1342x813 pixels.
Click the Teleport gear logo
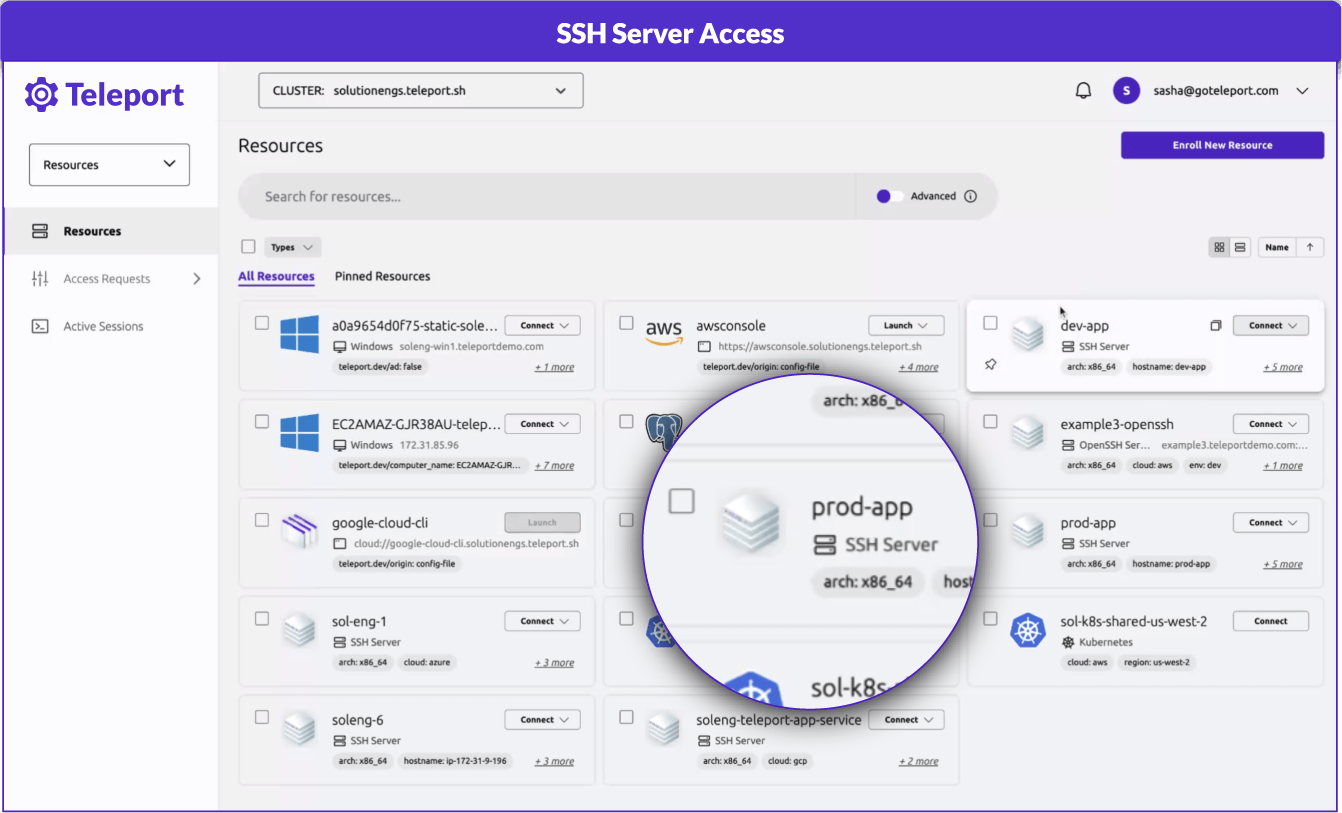(42, 95)
